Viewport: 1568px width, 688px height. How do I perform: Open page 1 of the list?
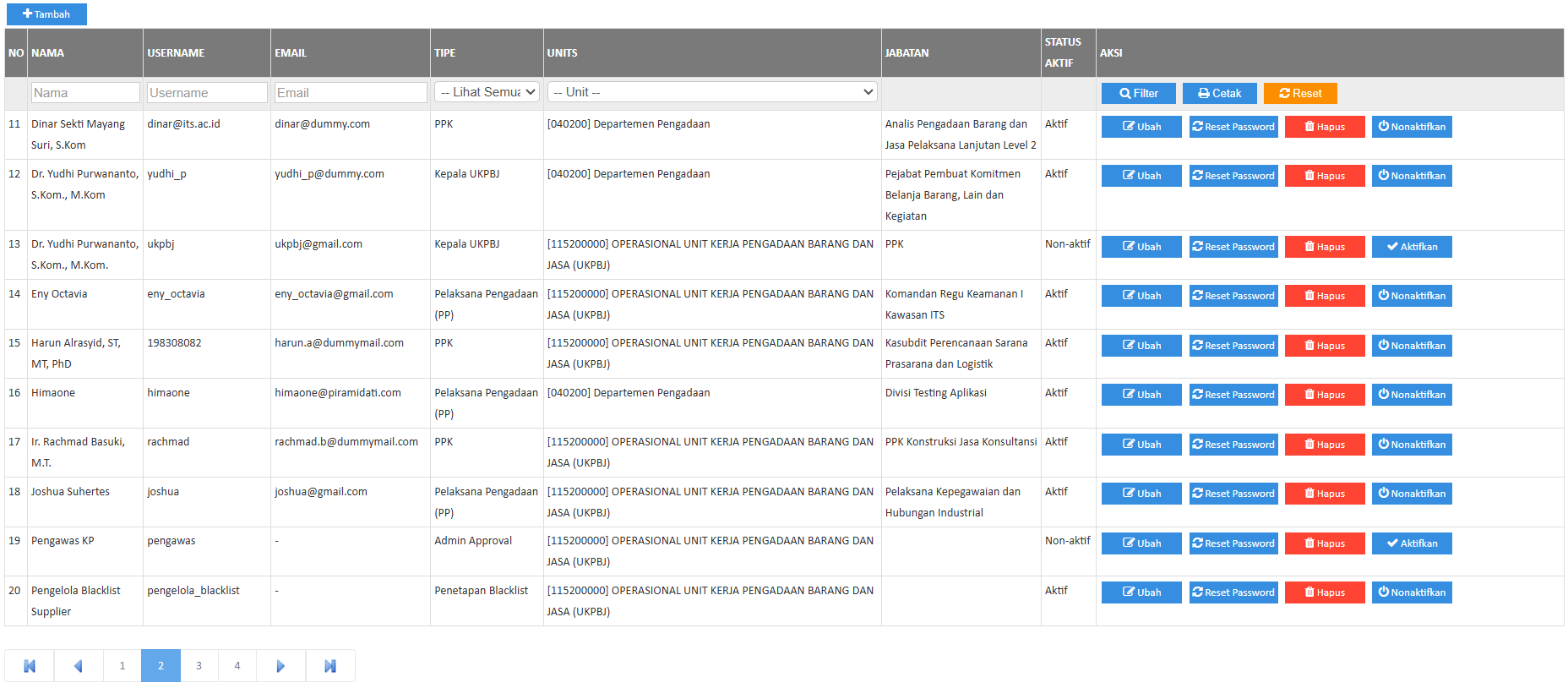(x=122, y=666)
